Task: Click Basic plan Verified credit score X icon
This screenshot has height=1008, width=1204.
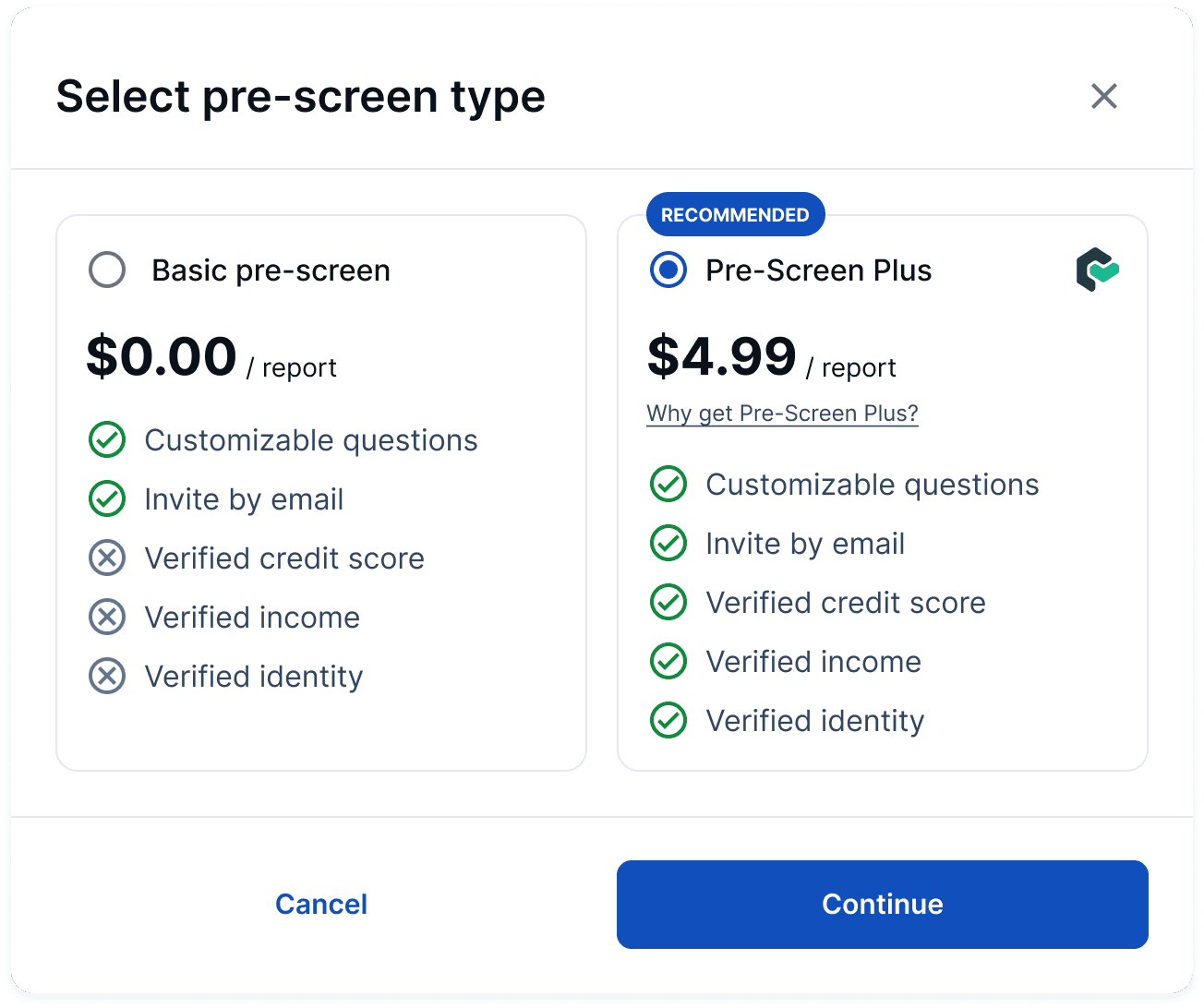Action: tap(107, 558)
